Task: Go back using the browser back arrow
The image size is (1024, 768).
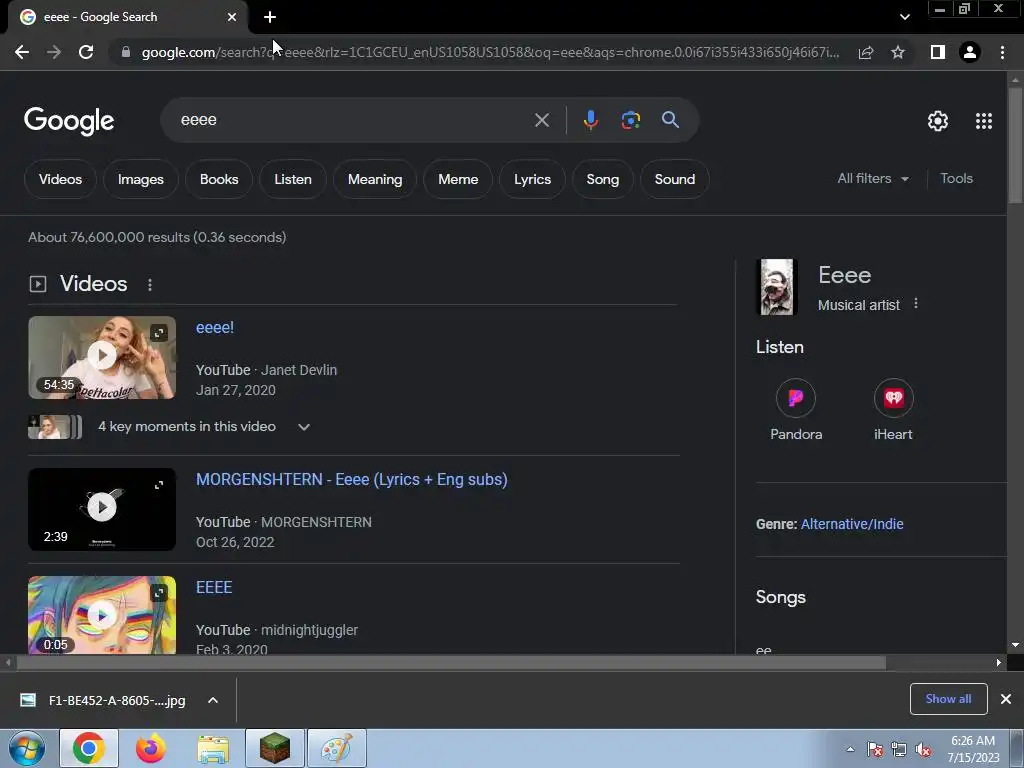Action: [x=22, y=52]
